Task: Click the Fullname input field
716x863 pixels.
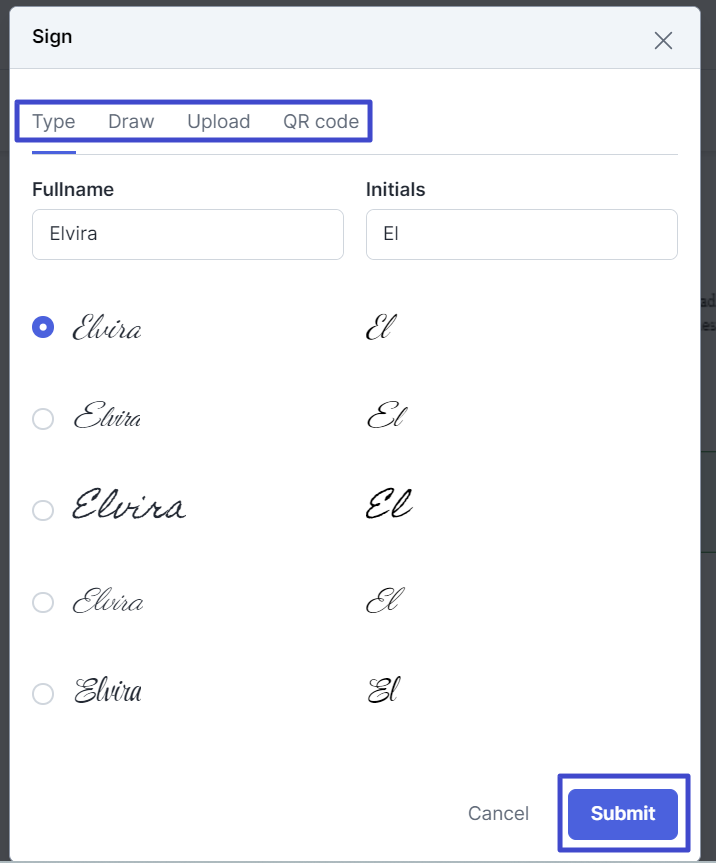Action: coord(188,234)
